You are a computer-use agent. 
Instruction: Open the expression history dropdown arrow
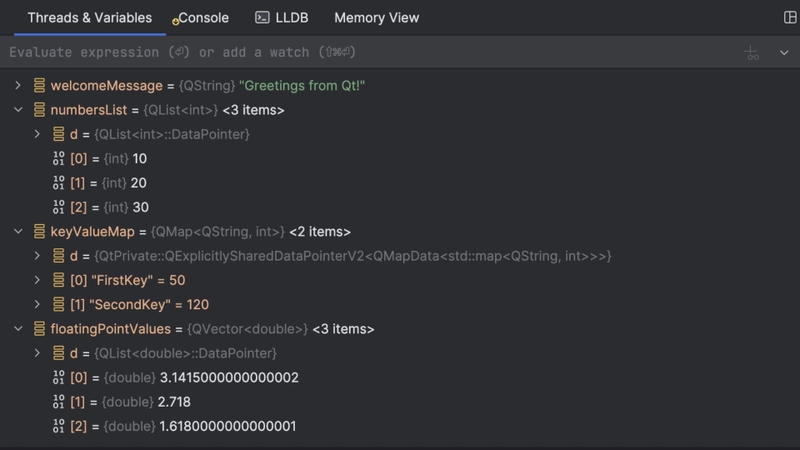pos(783,52)
